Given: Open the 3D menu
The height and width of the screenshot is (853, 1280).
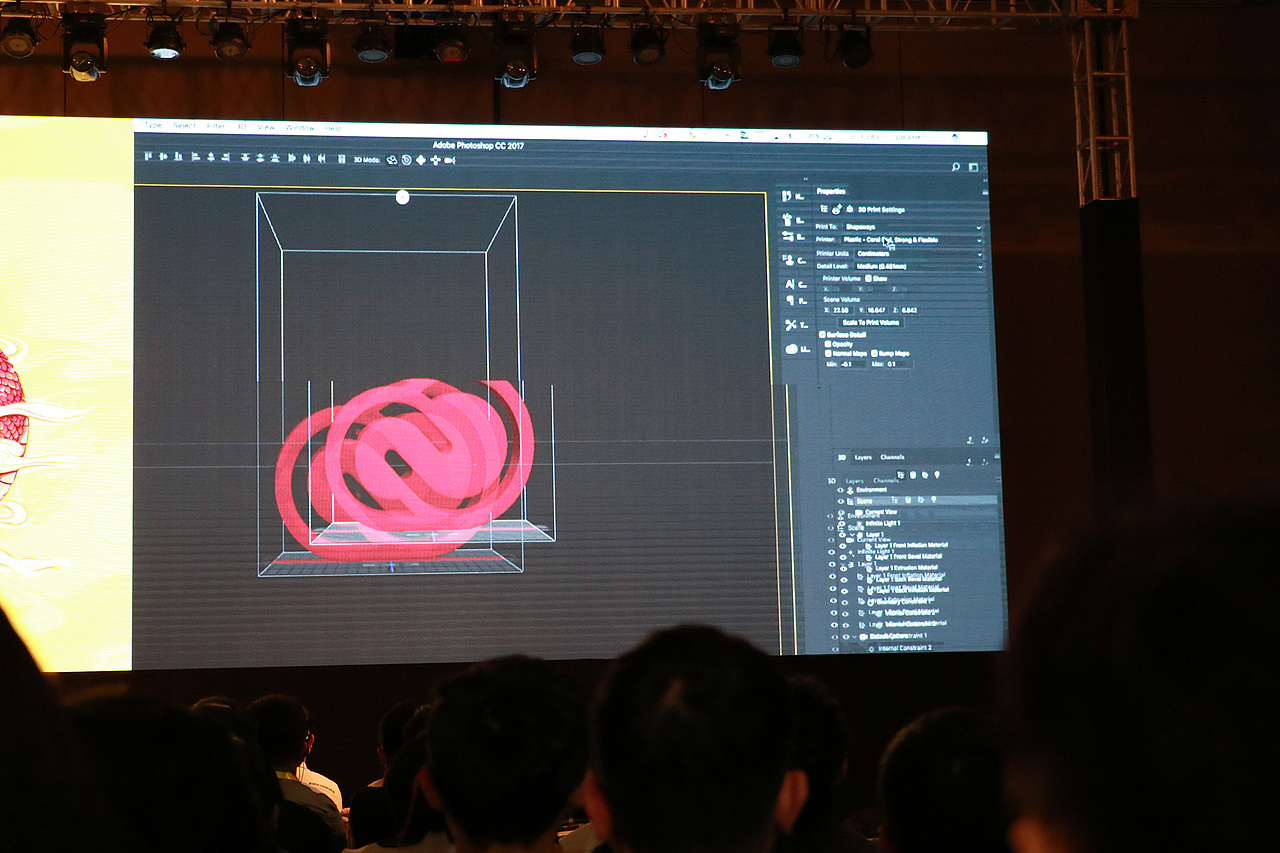Looking at the screenshot, I should pos(241,126).
